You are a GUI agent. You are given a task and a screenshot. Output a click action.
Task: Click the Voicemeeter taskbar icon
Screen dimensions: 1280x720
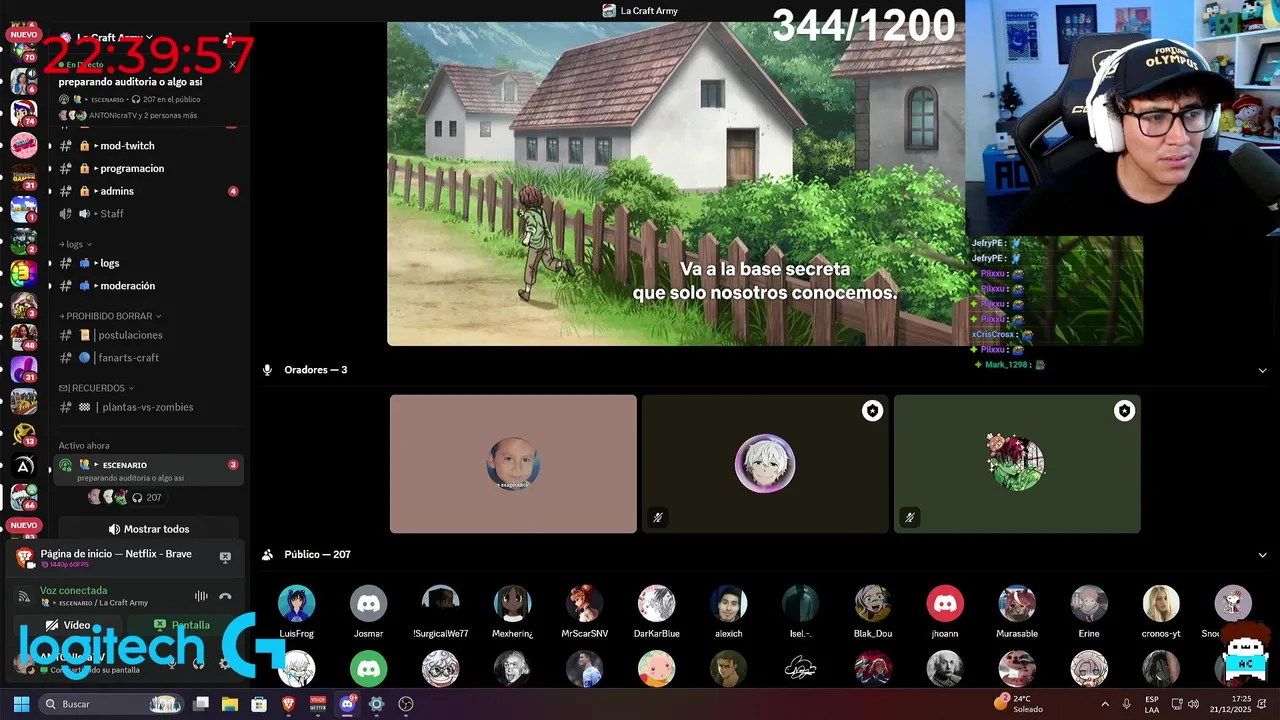(x=318, y=704)
